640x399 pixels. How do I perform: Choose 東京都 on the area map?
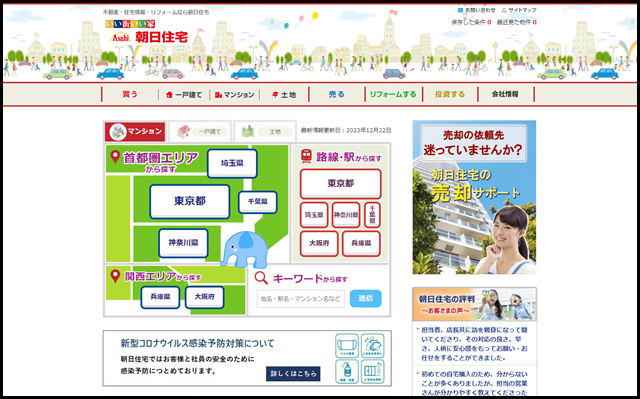[190, 201]
